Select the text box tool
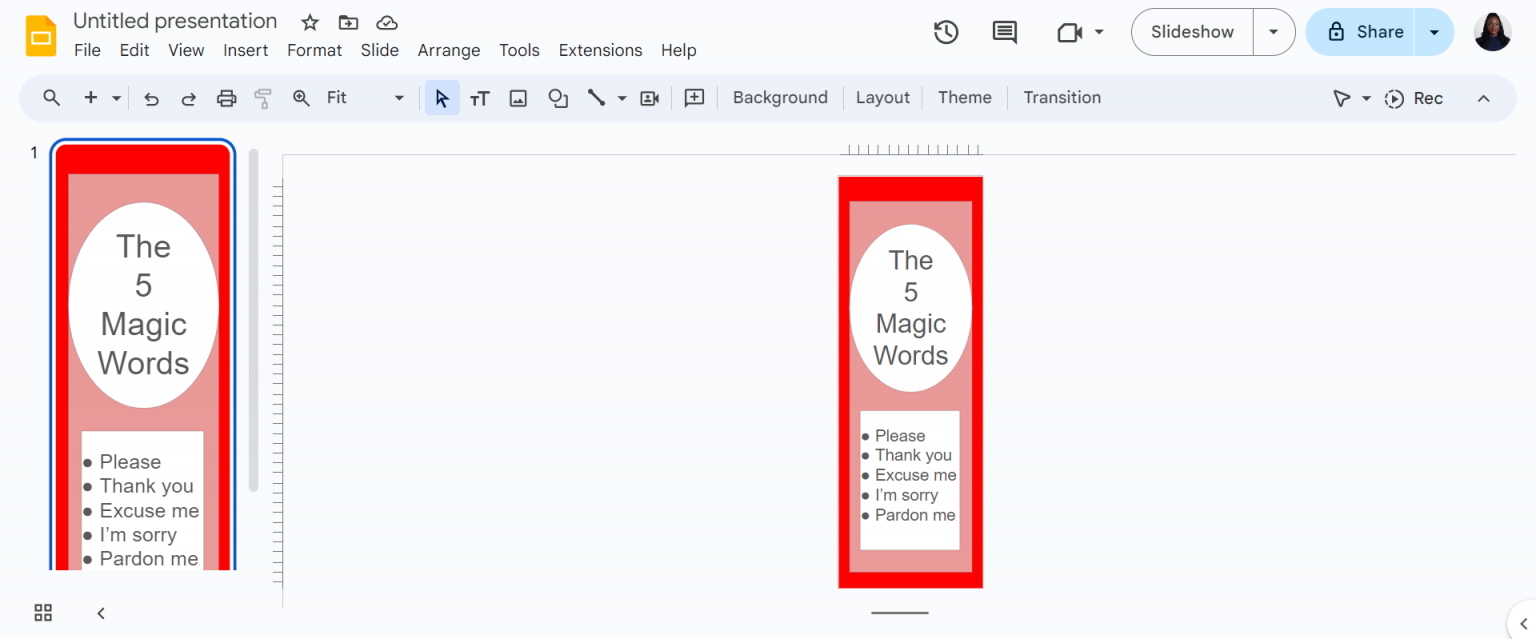Viewport: 1536px width, 639px height. (480, 97)
